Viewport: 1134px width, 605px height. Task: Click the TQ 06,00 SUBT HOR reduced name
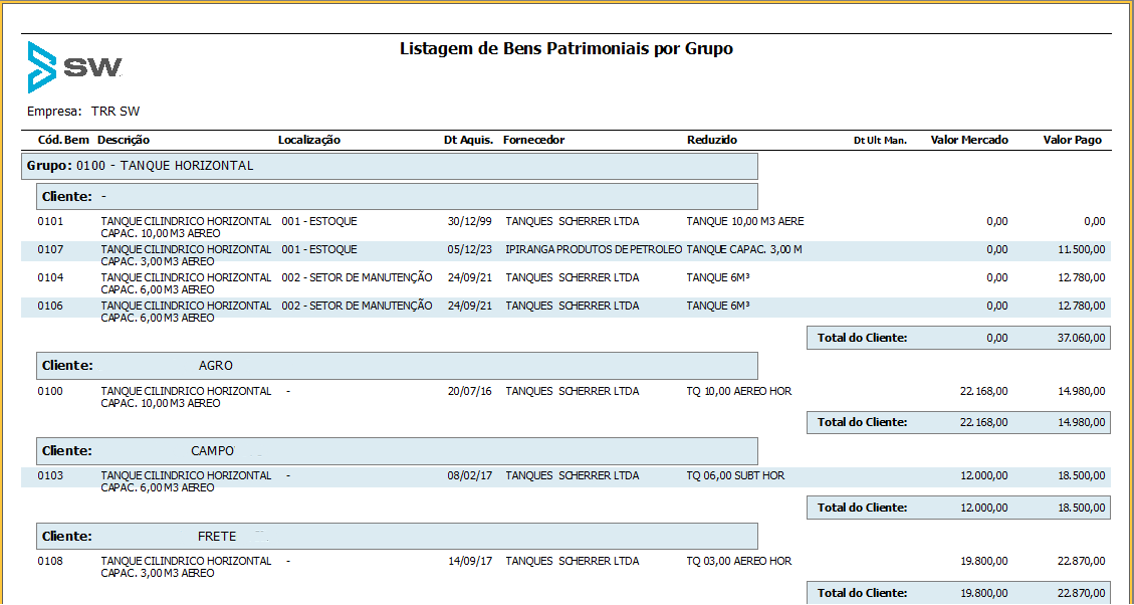click(735, 476)
